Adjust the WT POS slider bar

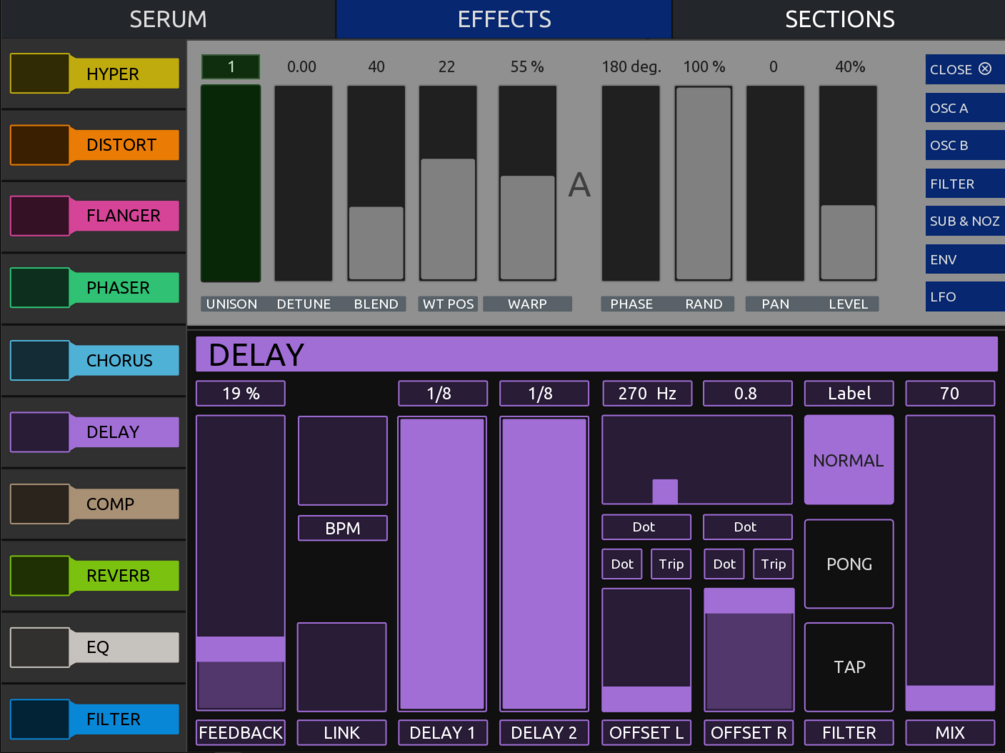[447, 183]
